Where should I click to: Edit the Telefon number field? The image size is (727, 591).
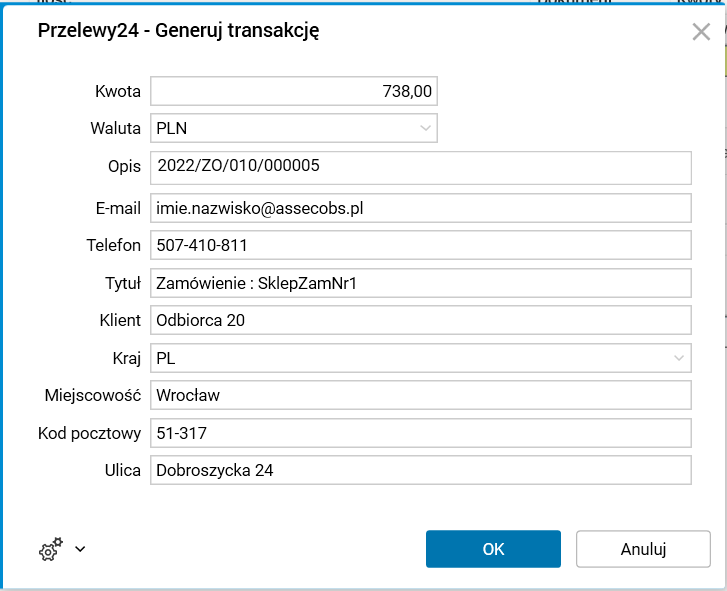pos(421,245)
